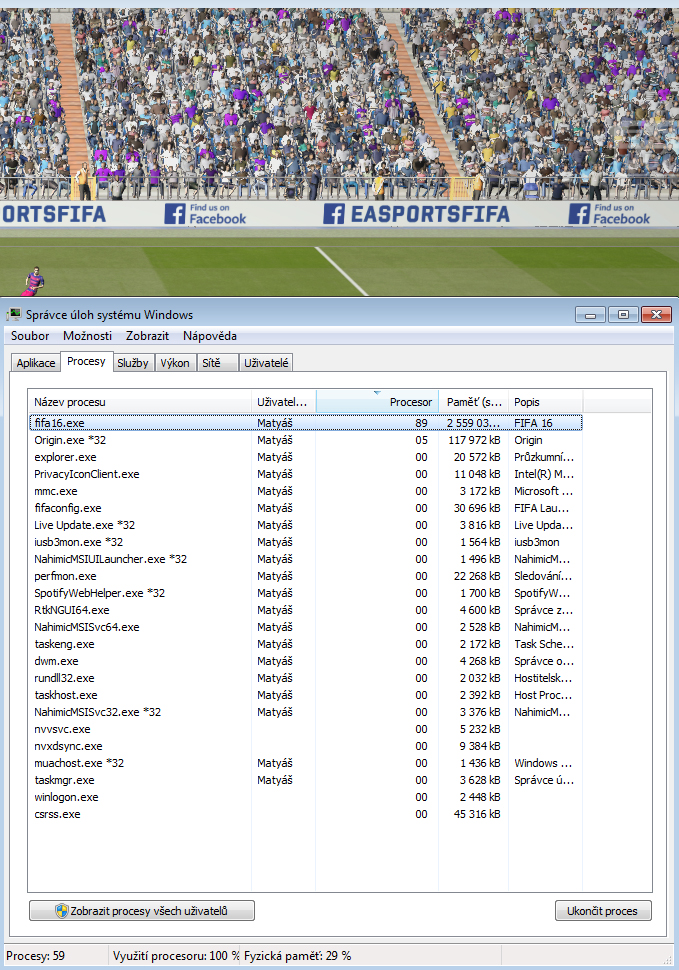
Task: Minimize the Task Manager window
Action: point(590,315)
